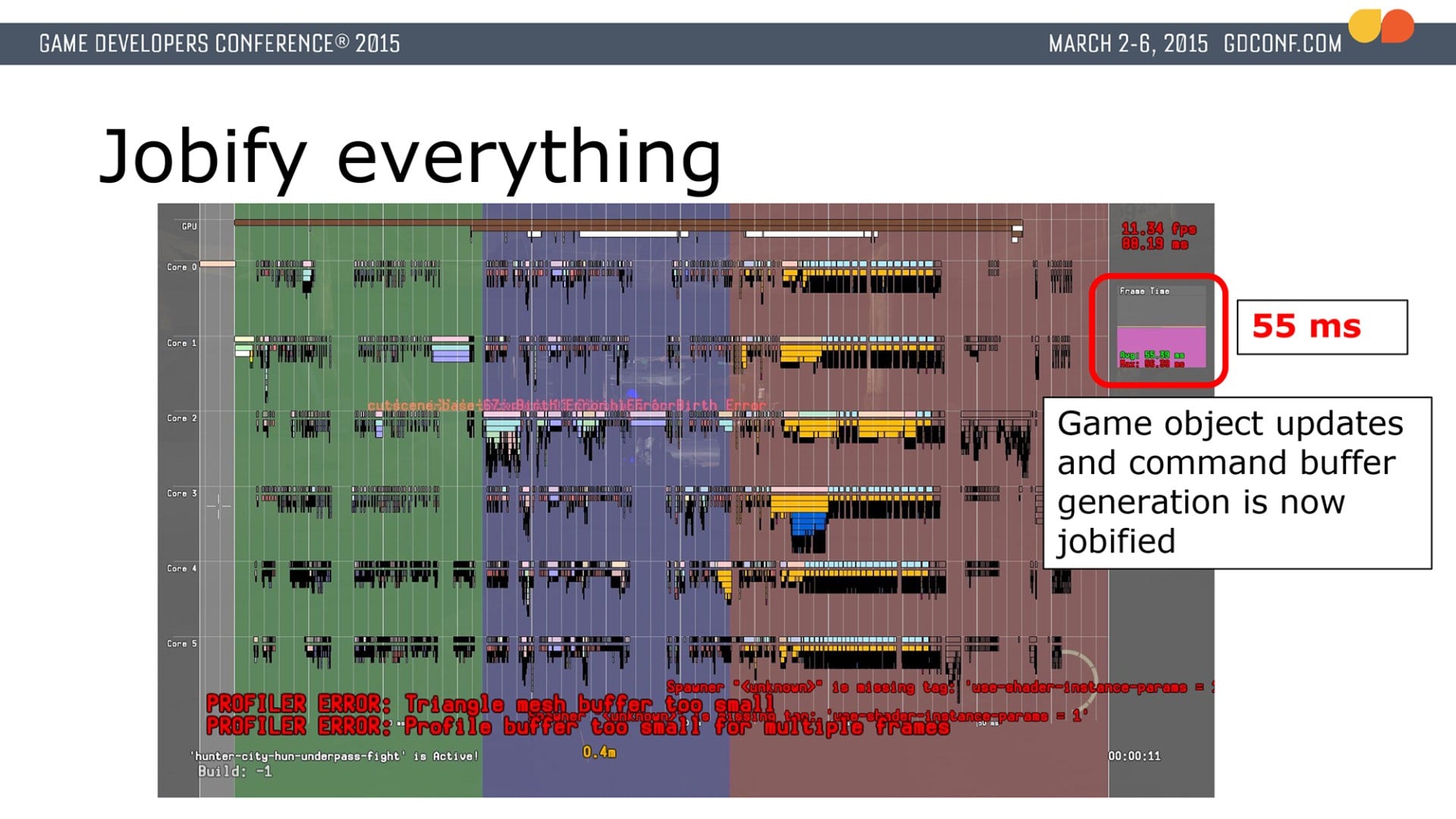Select the Core 5 row label
Viewport: 1456px width, 819px height.
click(181, 643)
